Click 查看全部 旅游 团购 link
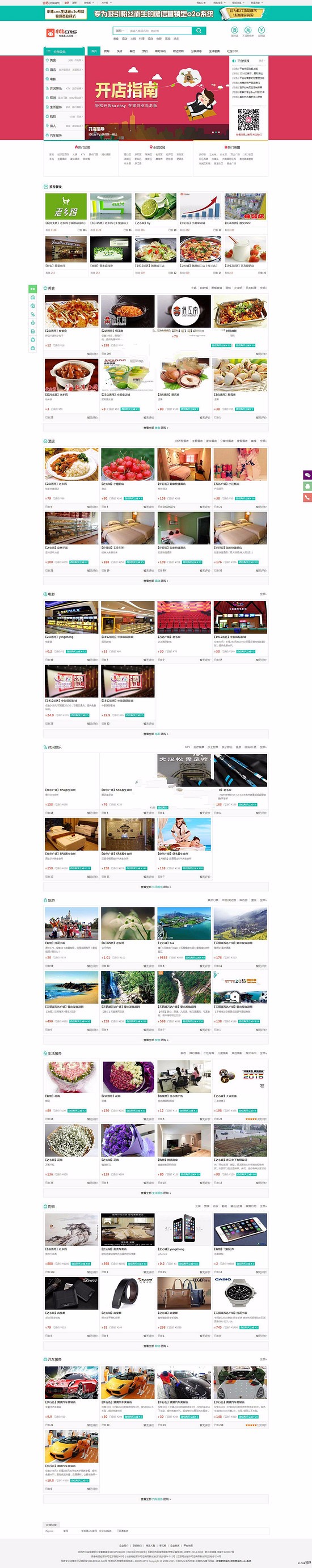The height and width of the screenshot is (1568, 312). (x=155, y=1040)
